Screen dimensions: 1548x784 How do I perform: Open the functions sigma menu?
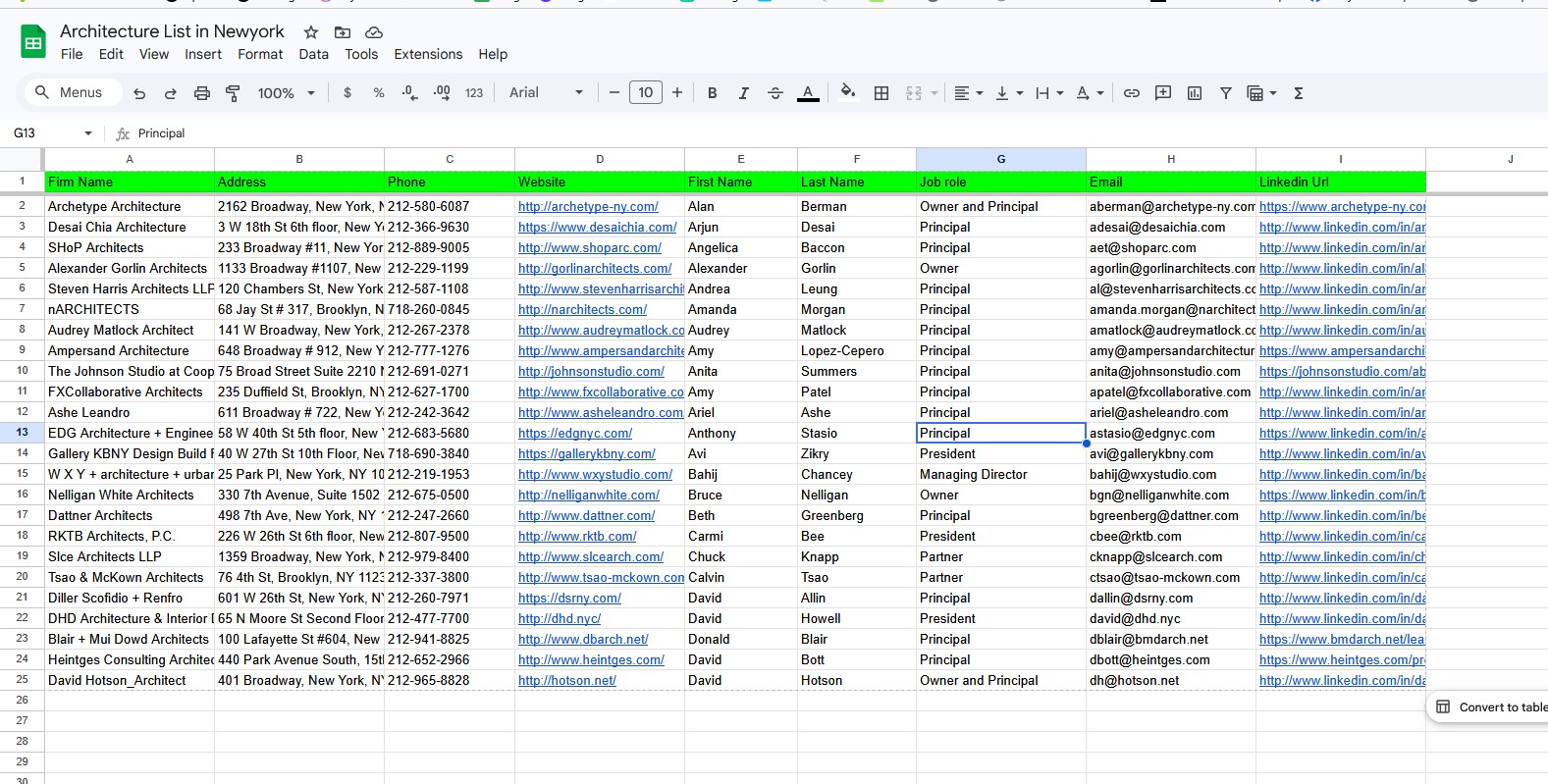click(x=1299, y=93)
